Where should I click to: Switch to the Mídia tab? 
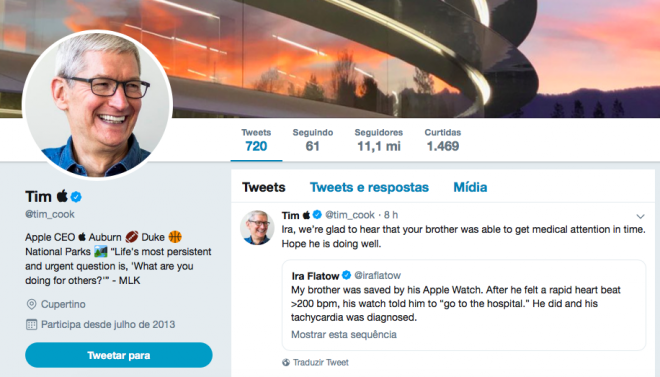[470, 187]
